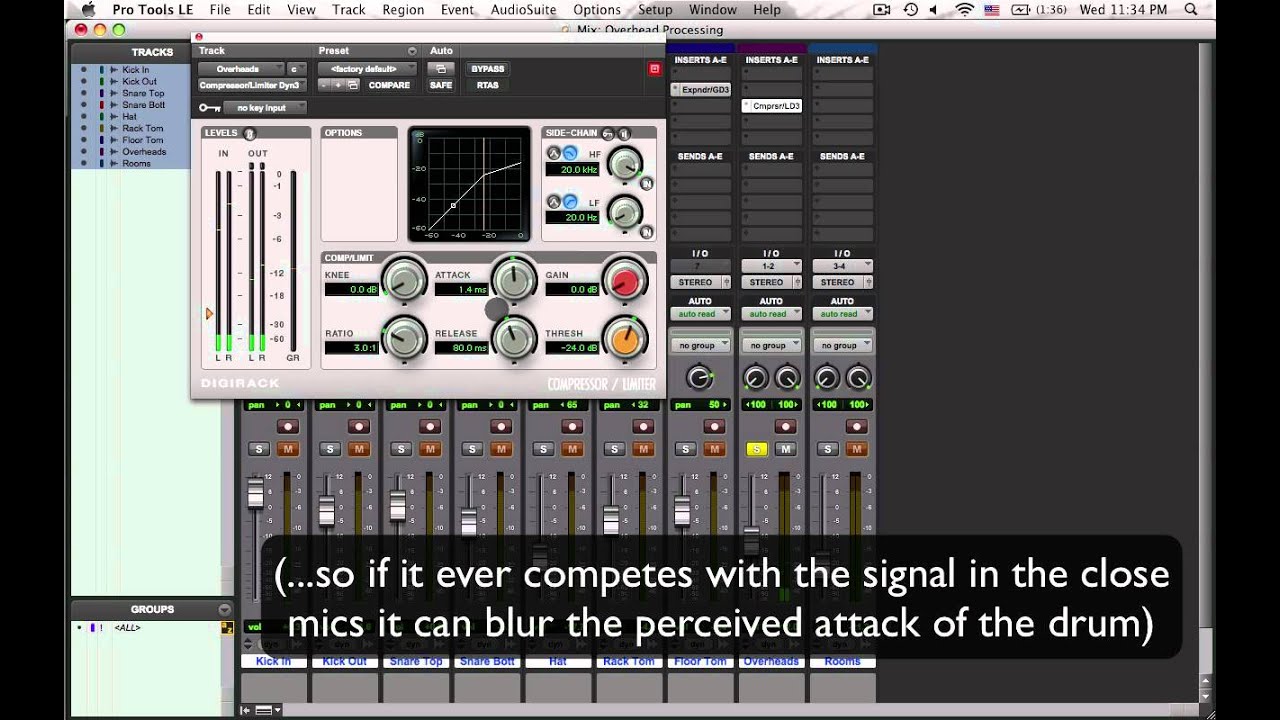Open the insert position 'c' selector
This screenshot has width=1280, height=720.
tap(296, 69)
